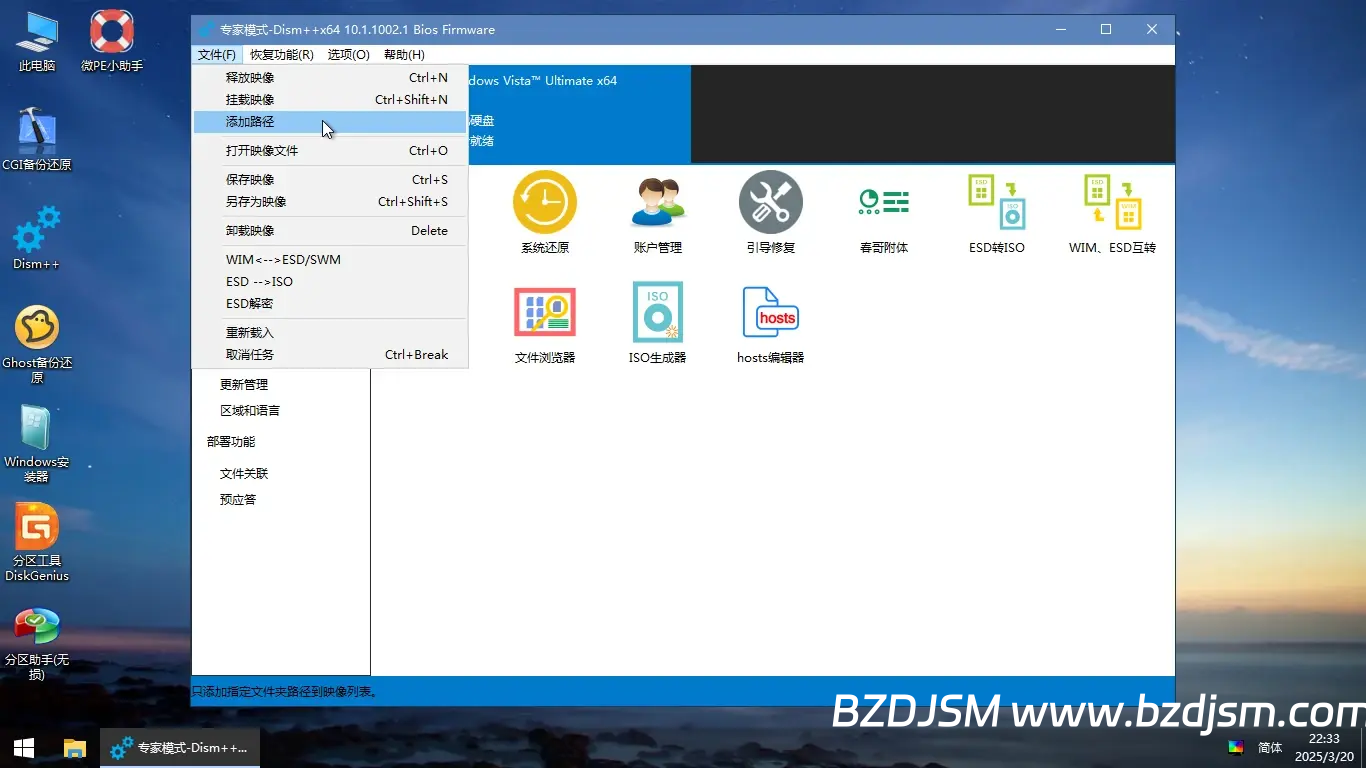Image resolution: width=1366 pixels, height=768 pixels.
Task: Open Ghost备份还原 desktop icon
Action: pos(37,345)
